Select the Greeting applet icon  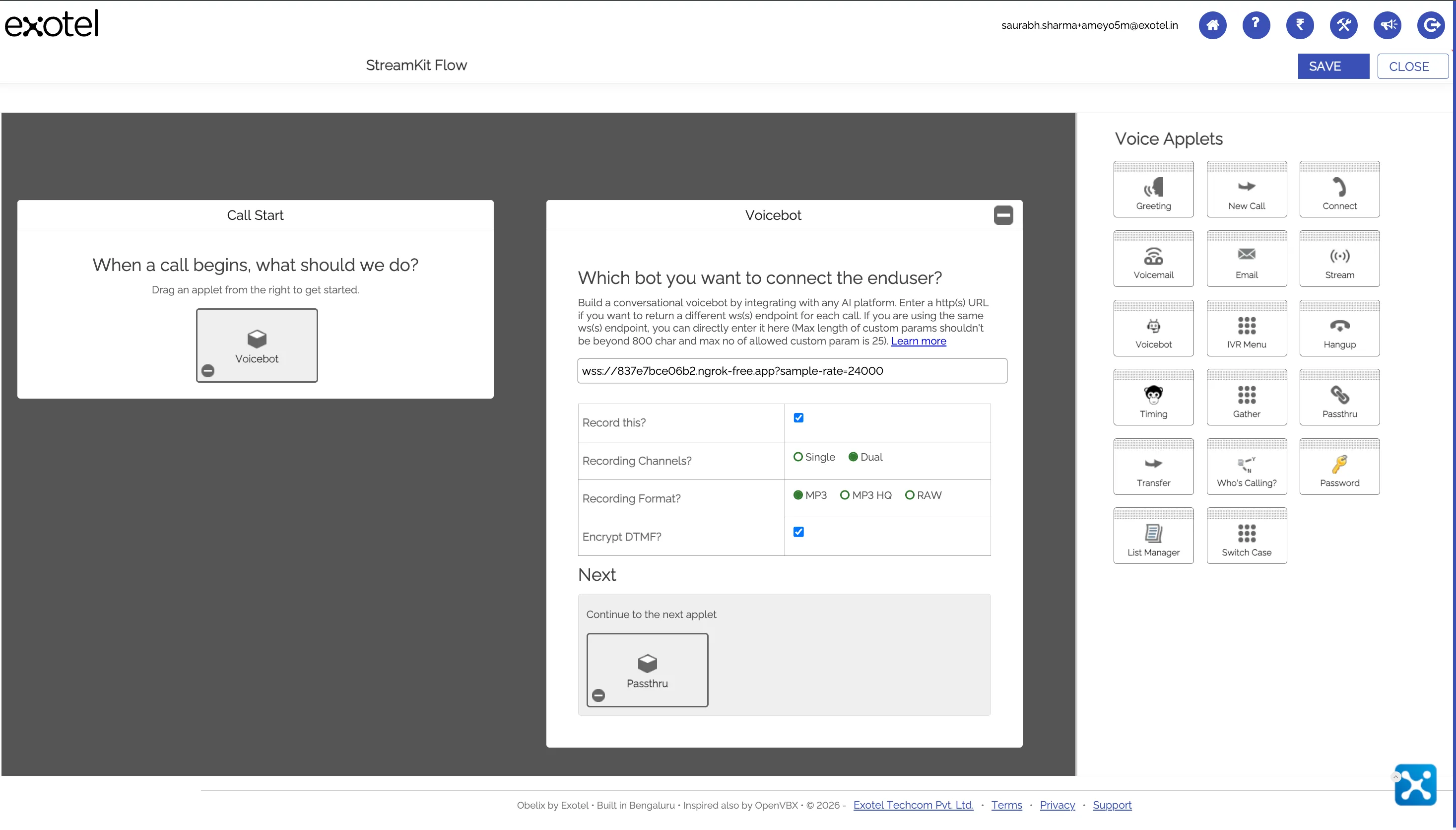pos(1153,189)
